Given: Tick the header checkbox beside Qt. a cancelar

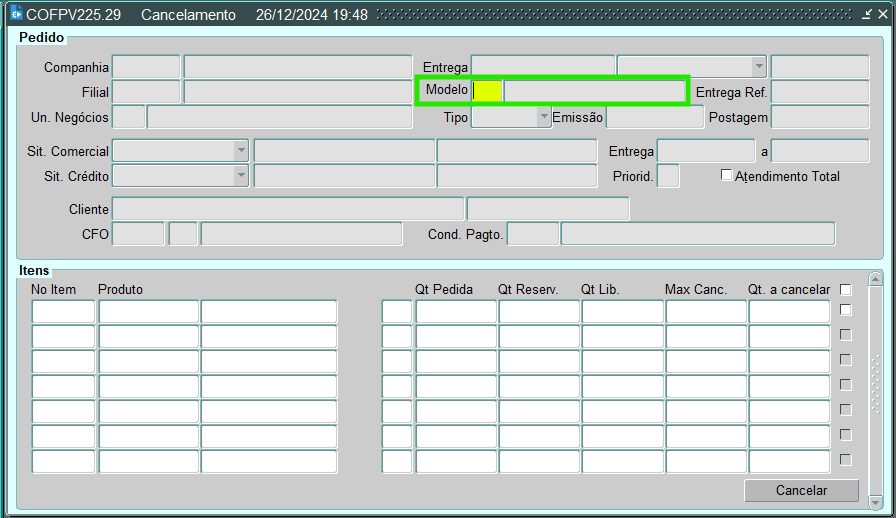Looking at the screenshot, I should pyautogui.click(x=846, y=289).
